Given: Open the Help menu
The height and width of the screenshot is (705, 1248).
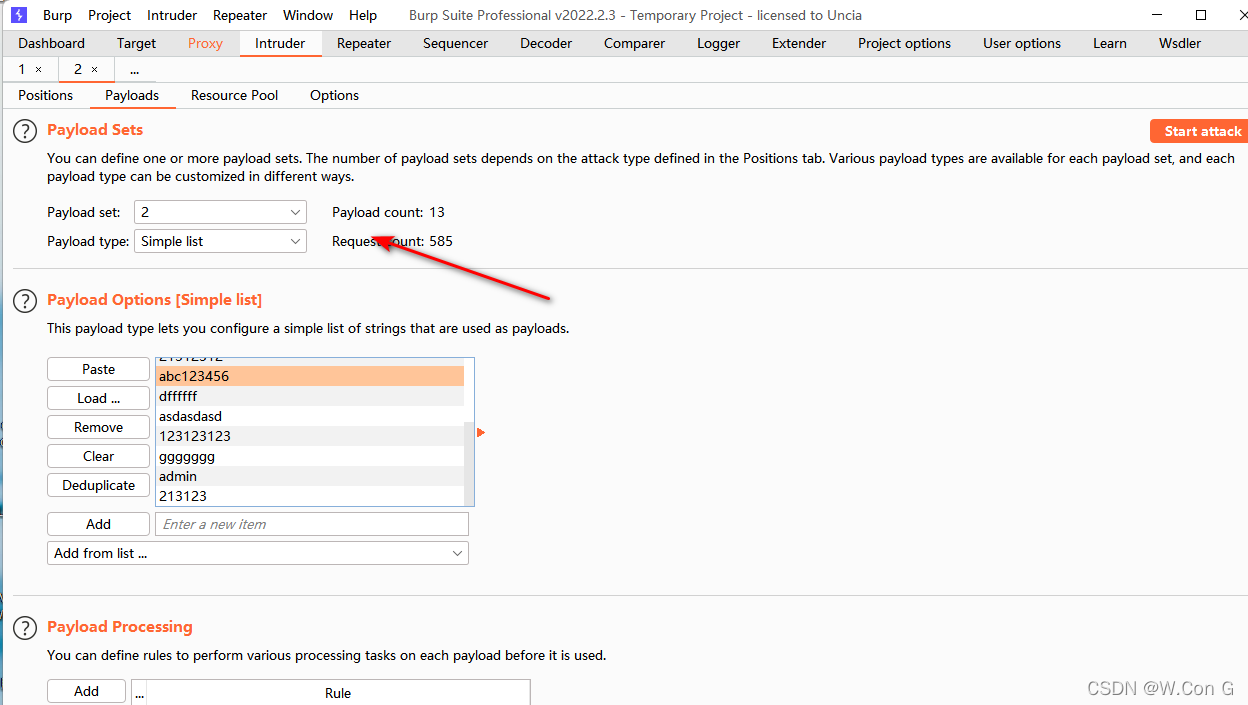Looking at the screenshot, I should [363, 15].
